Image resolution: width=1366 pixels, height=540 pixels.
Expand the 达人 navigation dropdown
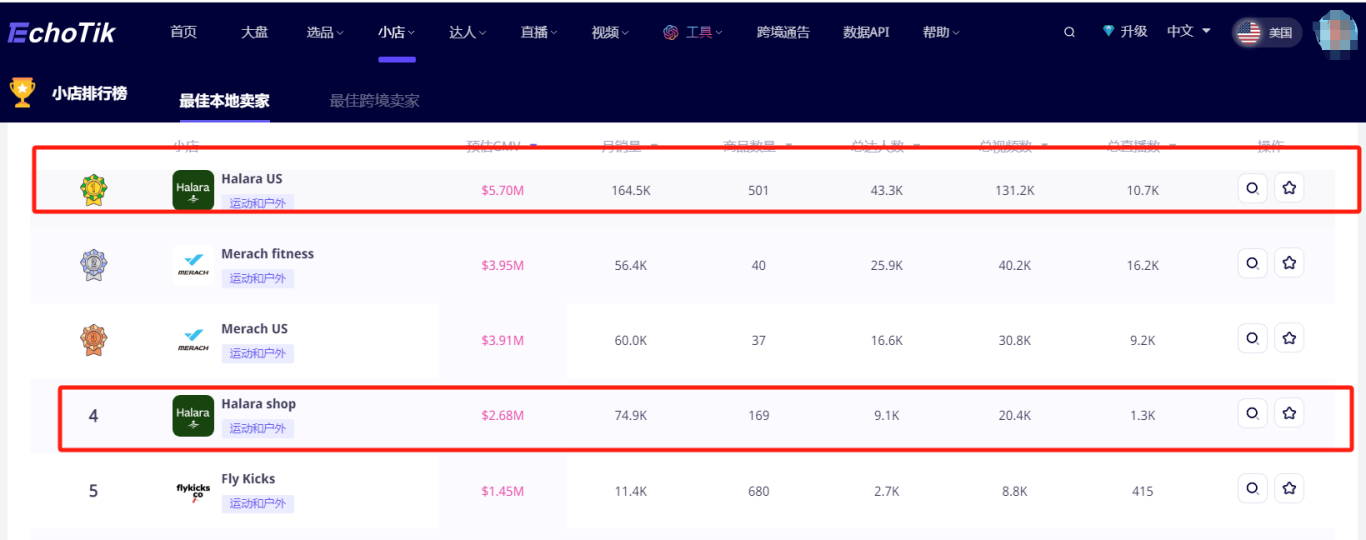coord(467,32)
